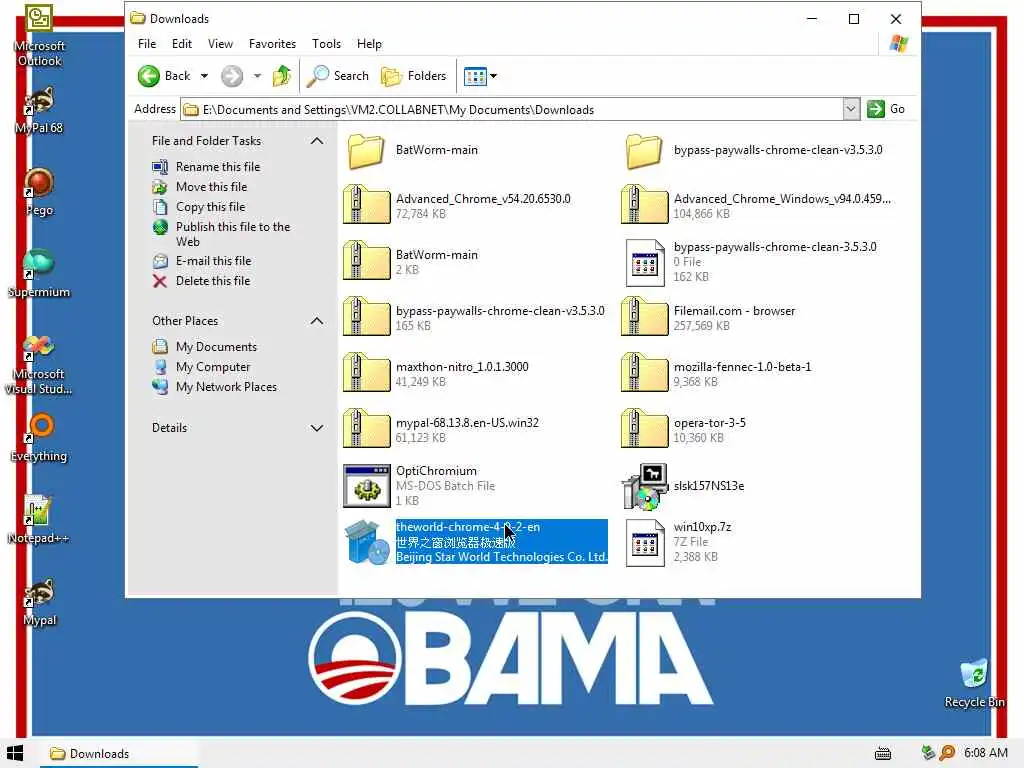Open the Search pane
Image resolution: width=1024 pixels, height=768 pixels.
(338, 76)
